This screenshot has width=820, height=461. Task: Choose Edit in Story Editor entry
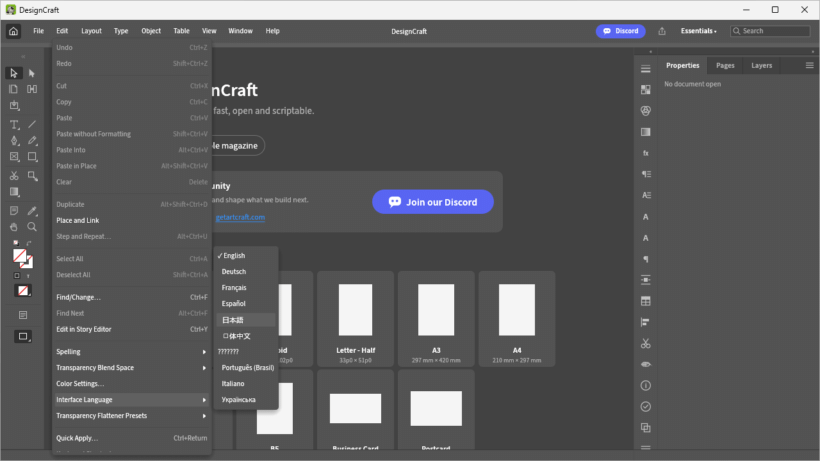(x=131, y=329)
